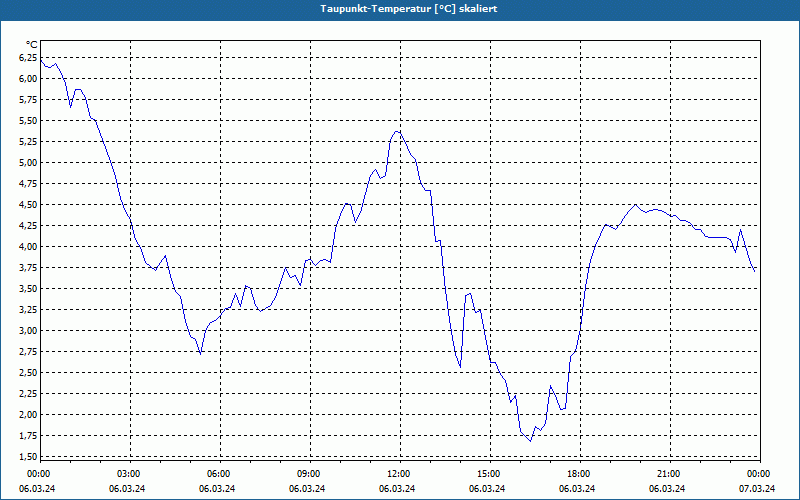
Task: Select the 06.03.24 date under 06:00
Action: point(217,489)
